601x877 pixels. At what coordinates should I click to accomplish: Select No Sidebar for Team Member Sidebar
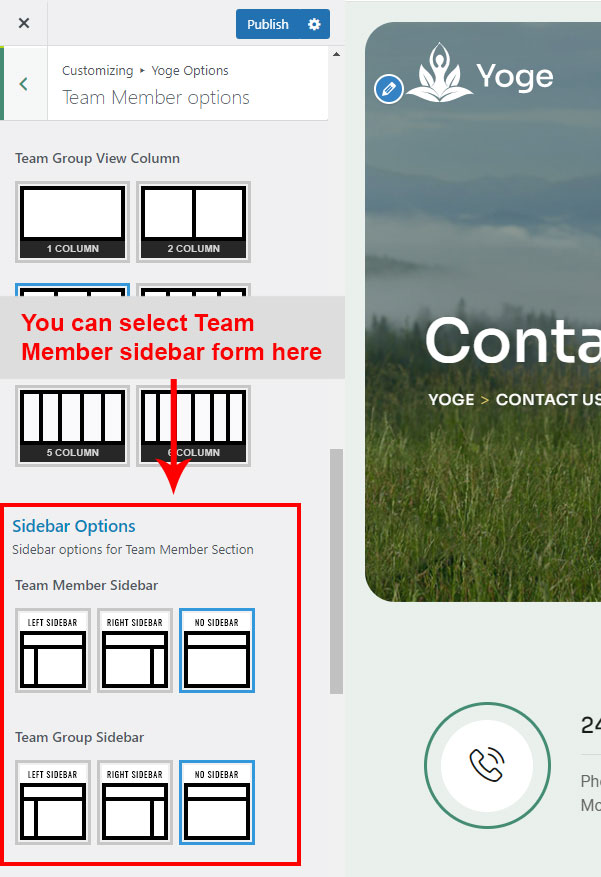pyautogui.click(x=217, y=650)
